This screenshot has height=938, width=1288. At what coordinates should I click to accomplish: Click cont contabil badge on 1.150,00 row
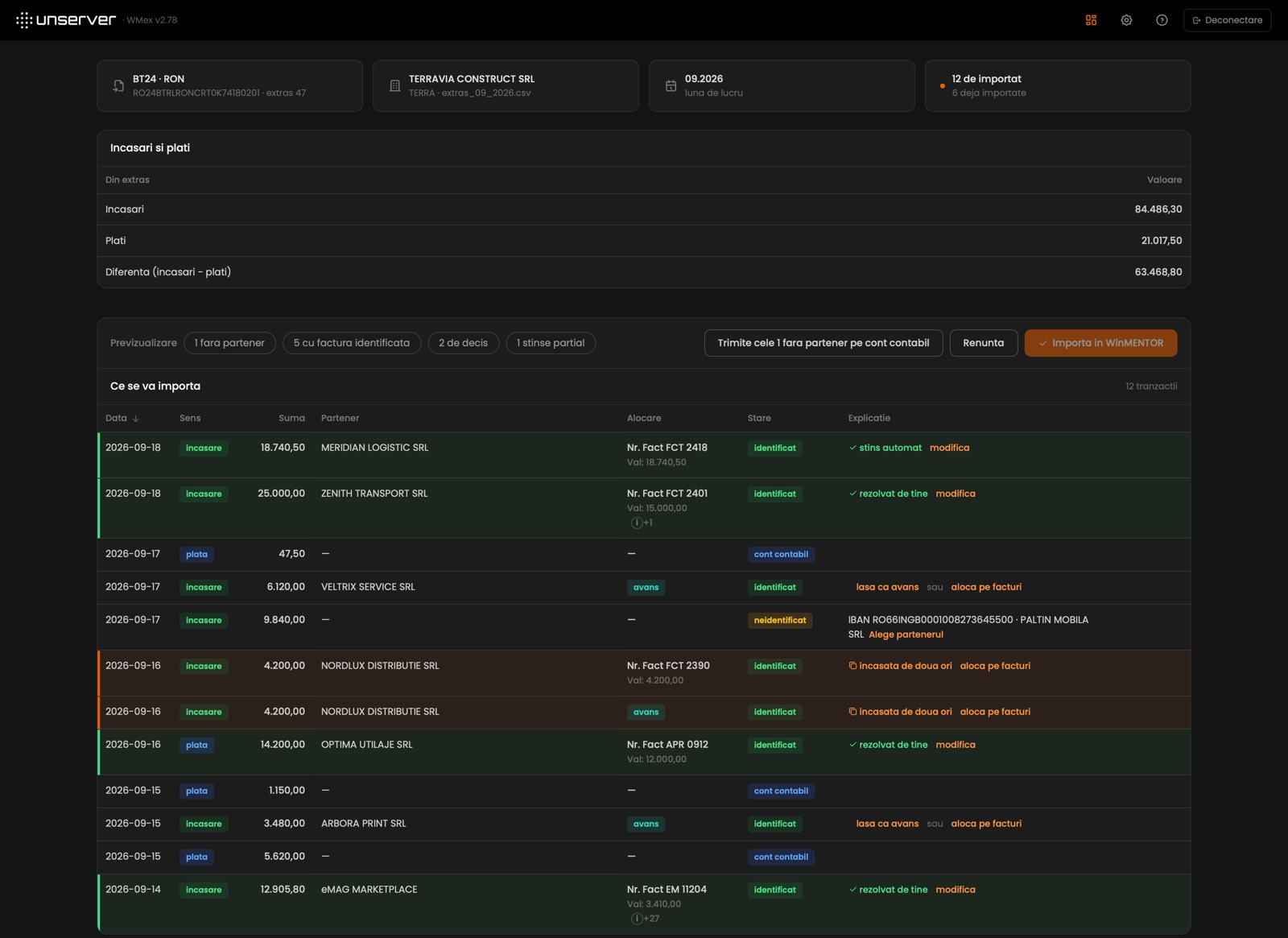pyautogui.click(x=781, y=791)
